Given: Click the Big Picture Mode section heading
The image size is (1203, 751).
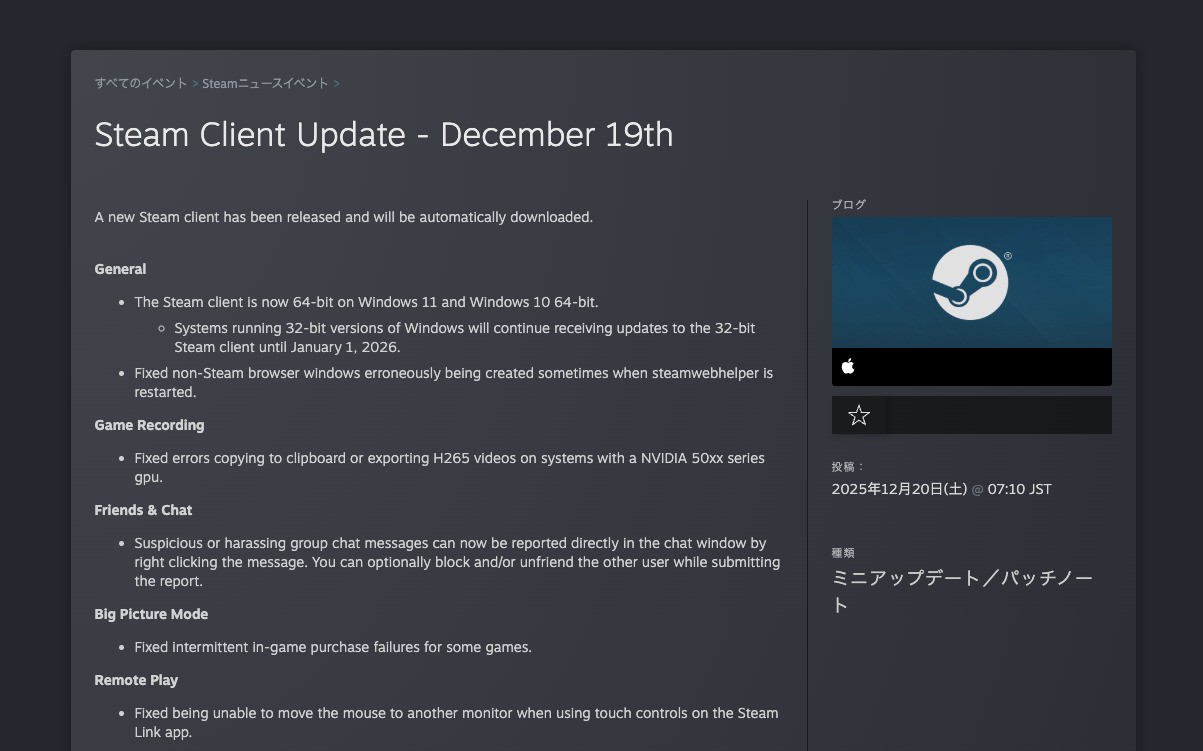Looking at the screenshot, I should pyautogui.click(x=151, y=614).
